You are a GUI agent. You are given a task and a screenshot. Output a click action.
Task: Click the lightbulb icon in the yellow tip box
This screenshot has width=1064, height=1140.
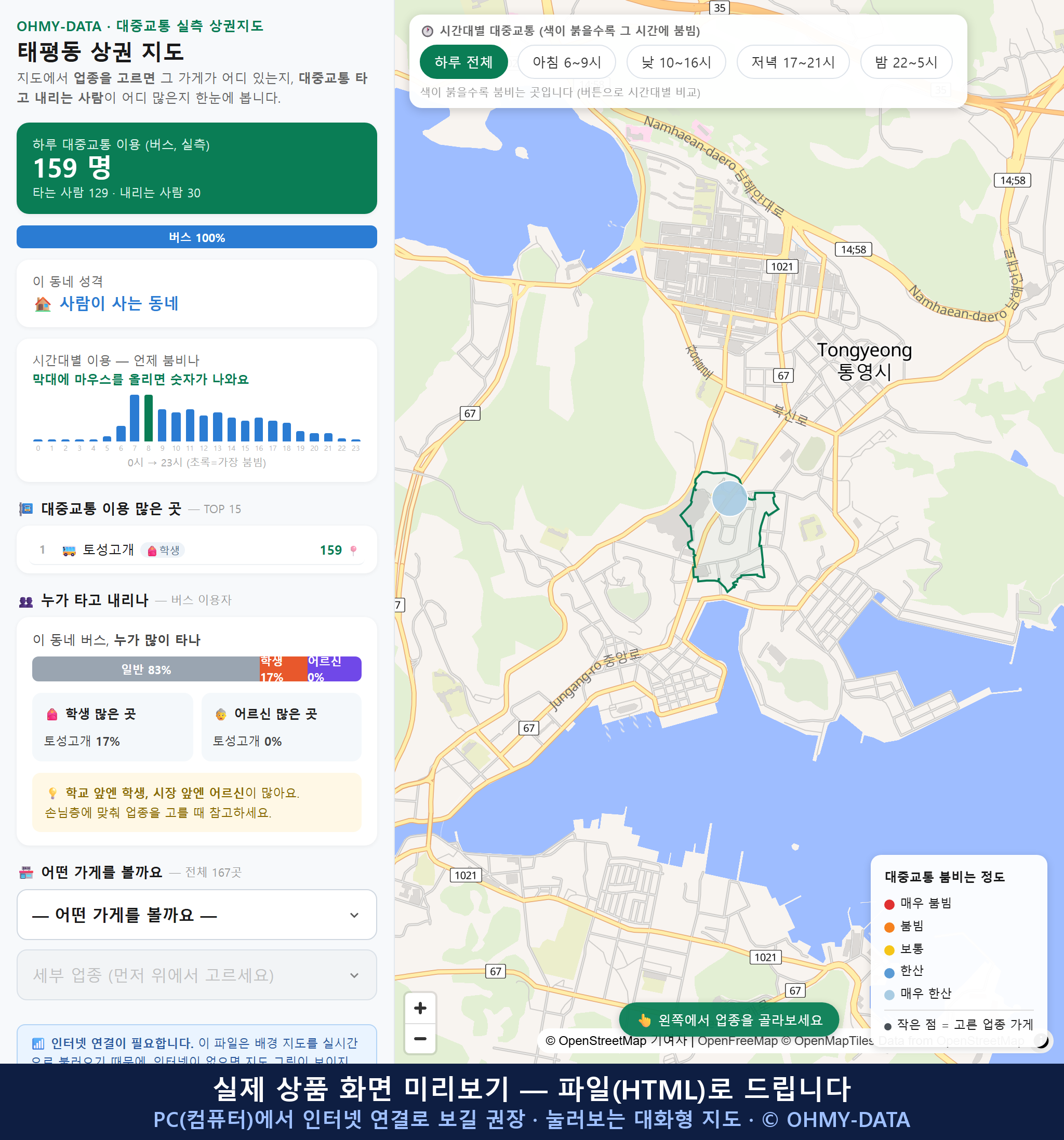[x=52, y=793]
